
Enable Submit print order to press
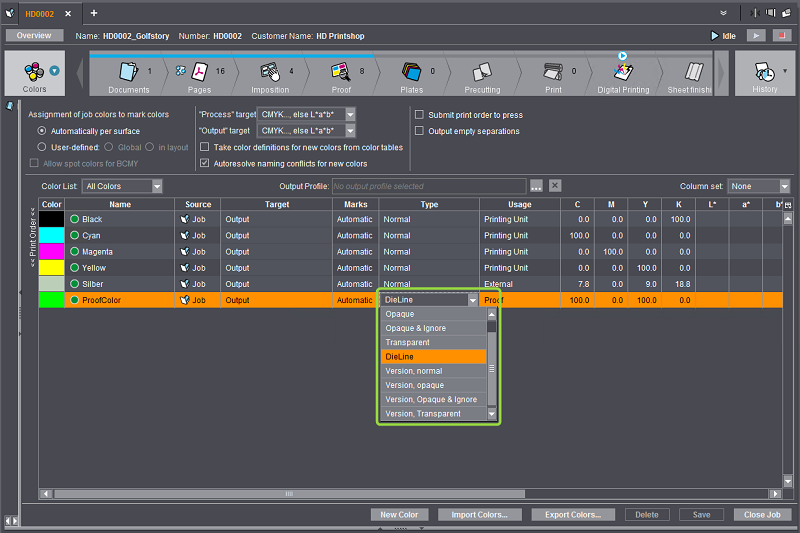(x=420, y=115)
